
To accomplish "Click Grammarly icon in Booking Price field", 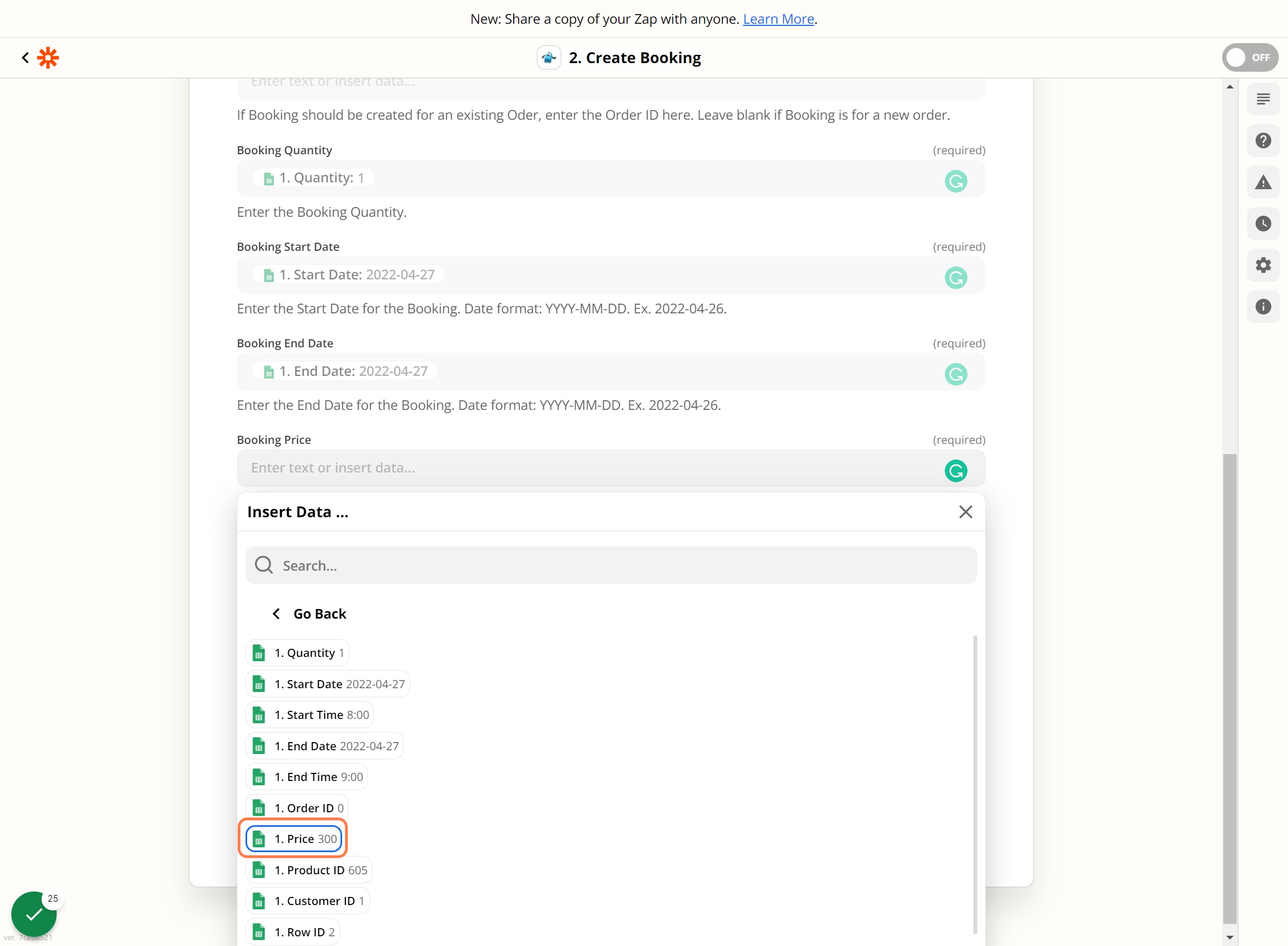I will click(956, 471).
